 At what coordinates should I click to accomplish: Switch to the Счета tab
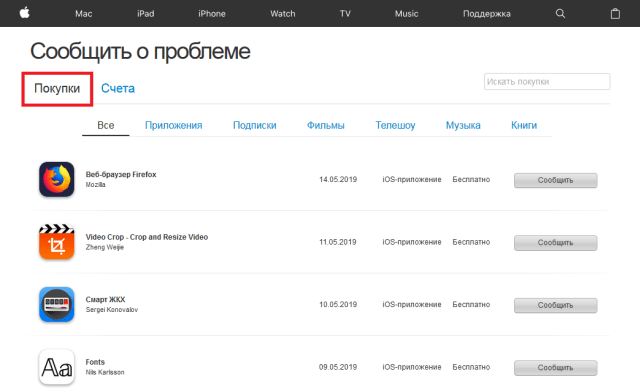(x=118, y=89)
